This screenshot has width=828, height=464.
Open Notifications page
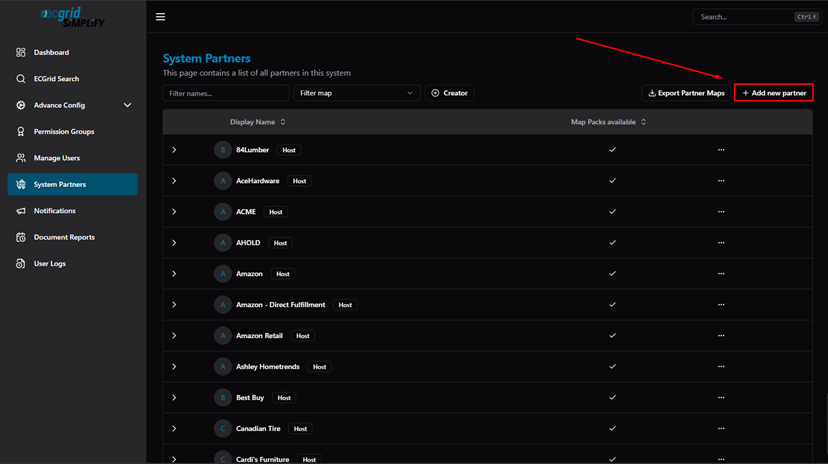click(x=72, y=211)
